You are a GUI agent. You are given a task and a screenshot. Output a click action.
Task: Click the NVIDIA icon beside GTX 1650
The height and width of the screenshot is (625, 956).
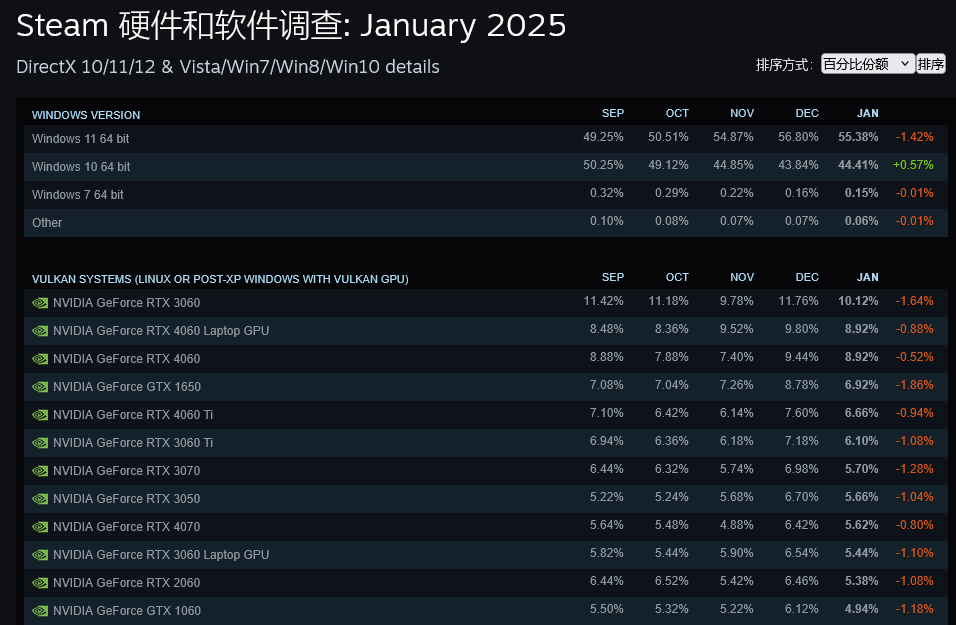tap(40, 386)
